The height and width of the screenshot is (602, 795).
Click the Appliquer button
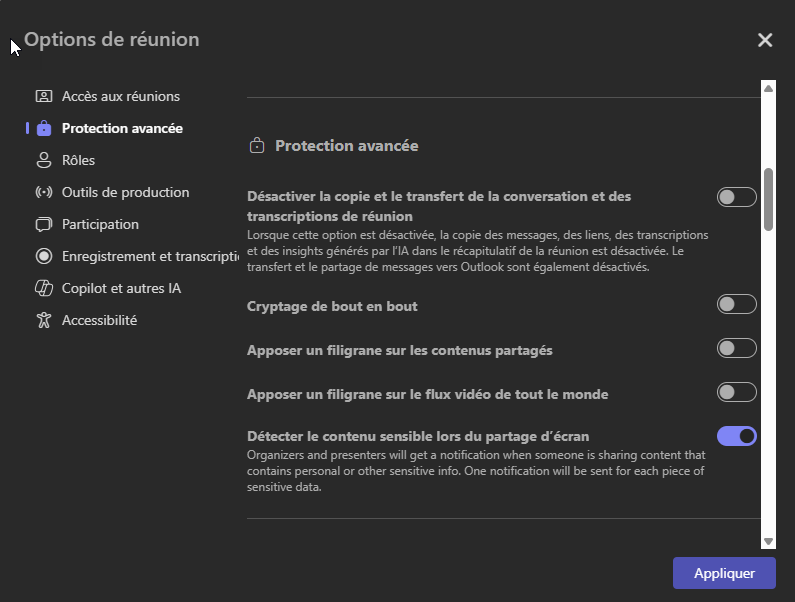click(724, 573)
